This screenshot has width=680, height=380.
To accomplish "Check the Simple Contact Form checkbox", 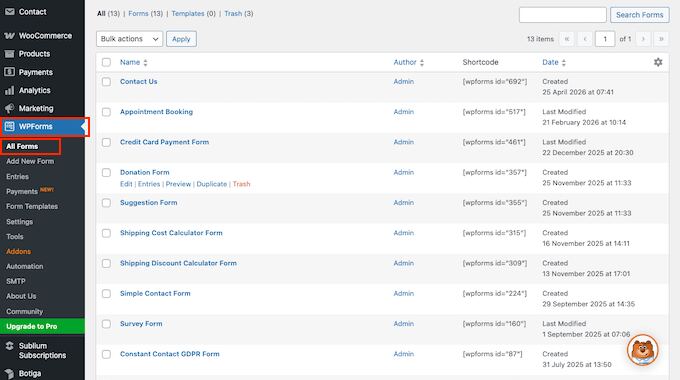I will pos(106,294).
